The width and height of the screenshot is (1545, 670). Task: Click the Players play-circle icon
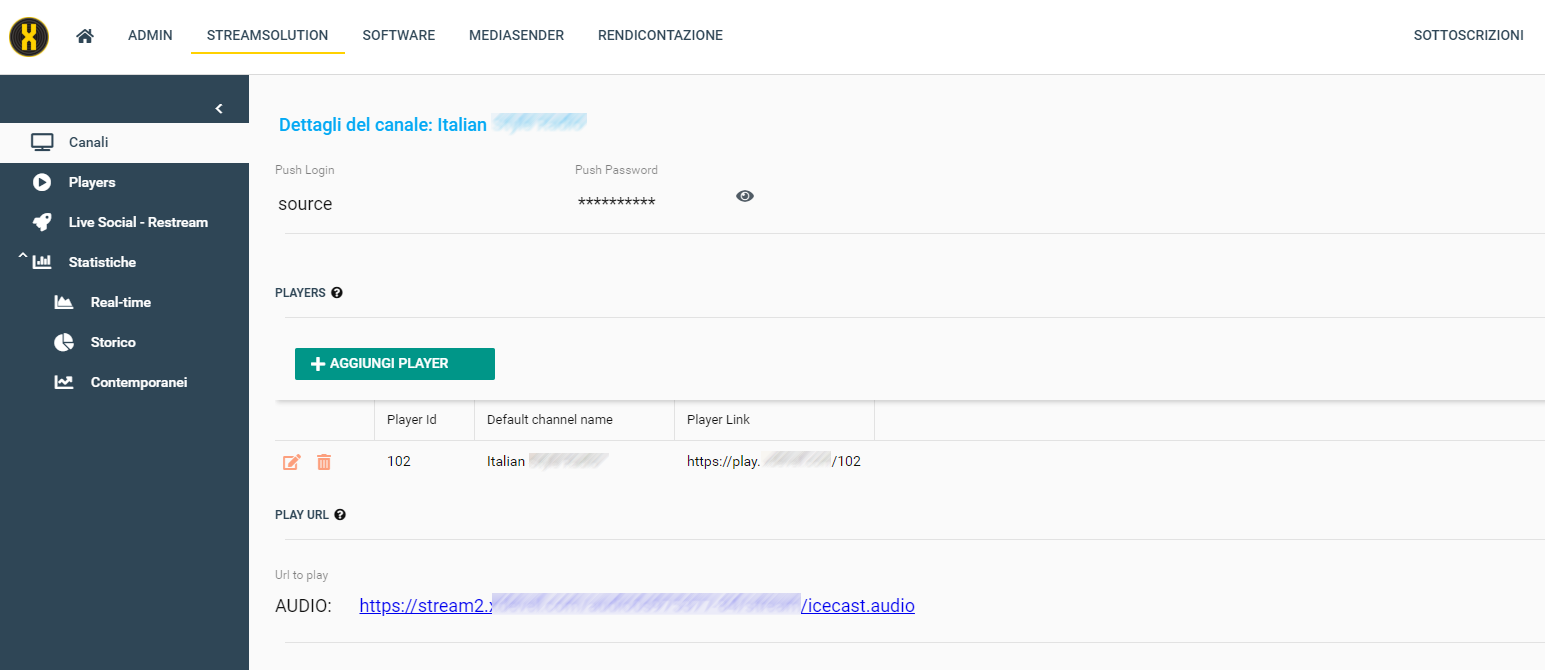point(42,182)
